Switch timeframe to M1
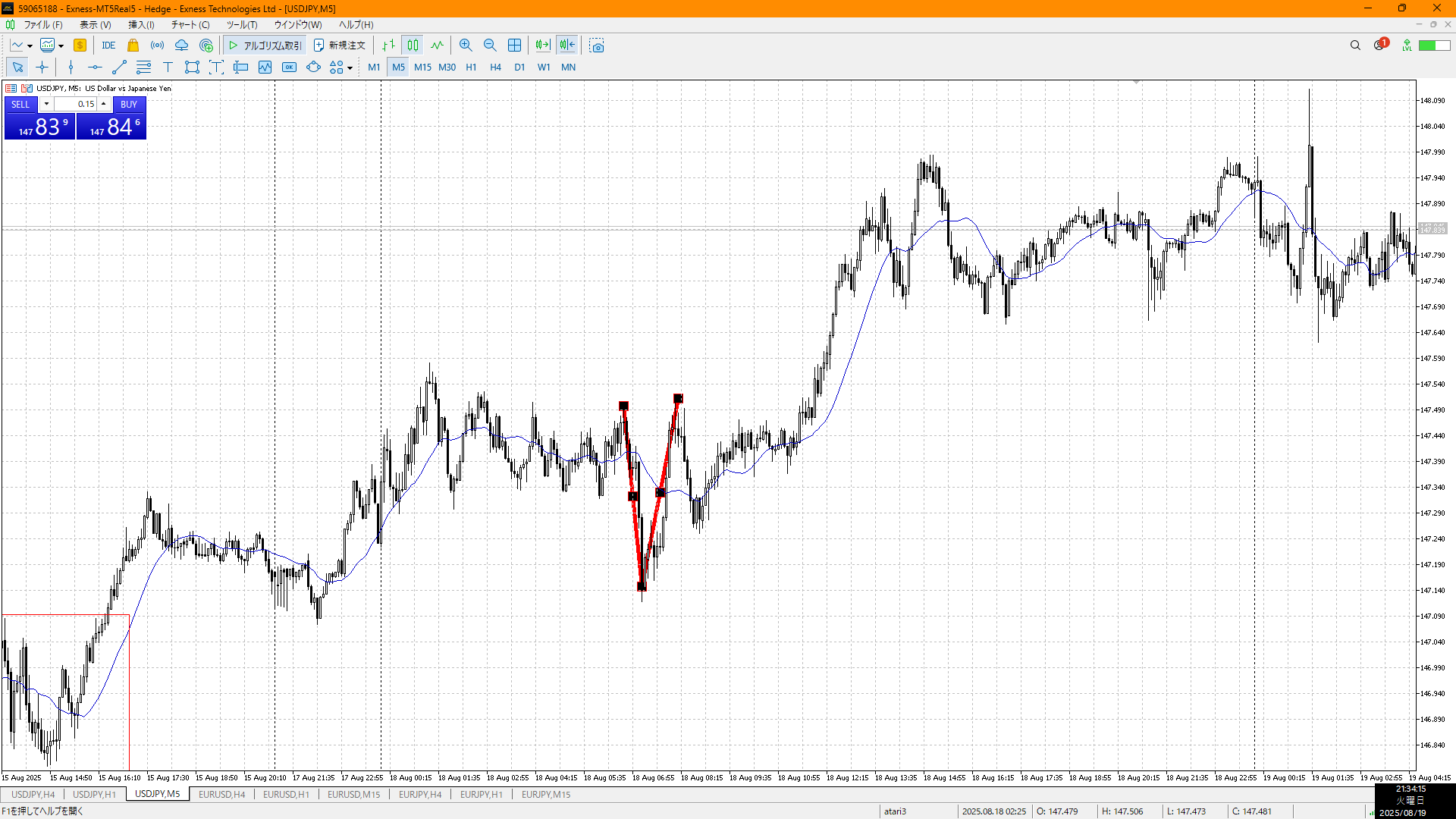1456x819 pixels. pos(374,67)
